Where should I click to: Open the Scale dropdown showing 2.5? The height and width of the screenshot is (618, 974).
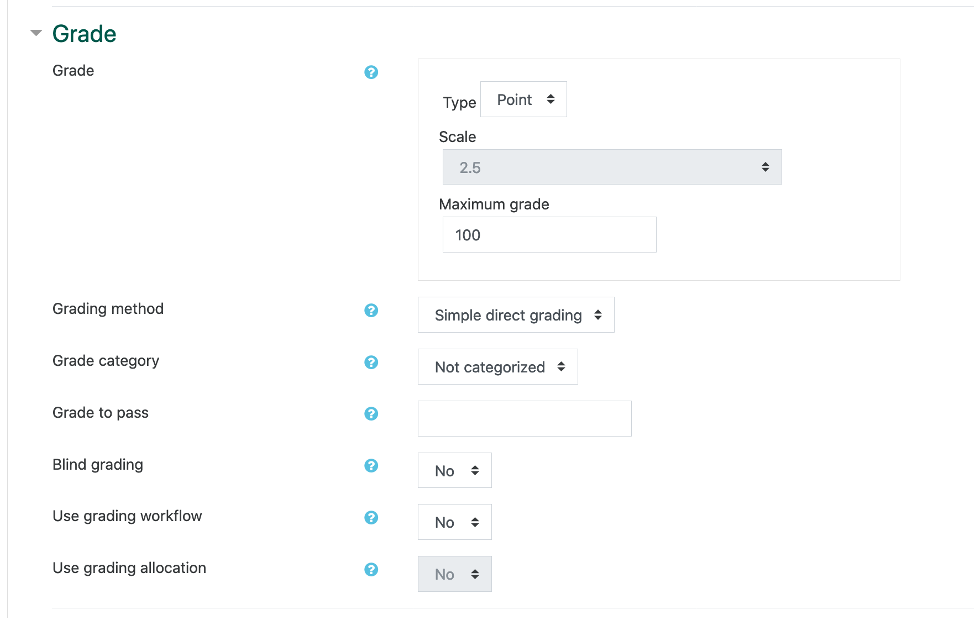click(x=611, y=166)
